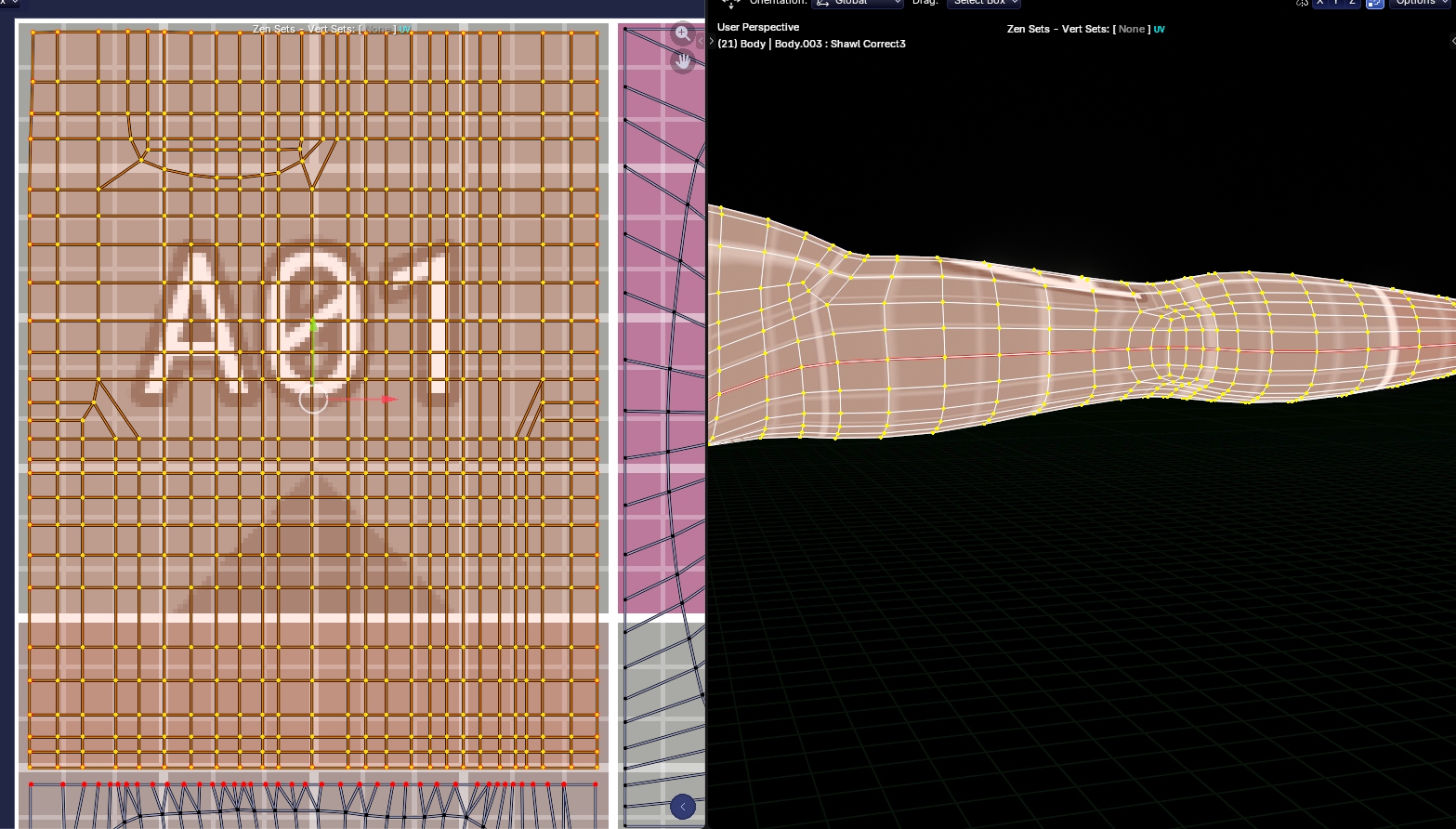Screen dimensions: 1456x829
Task: Open the Options dropdown in viewport header
Action: click(1421, 3)
